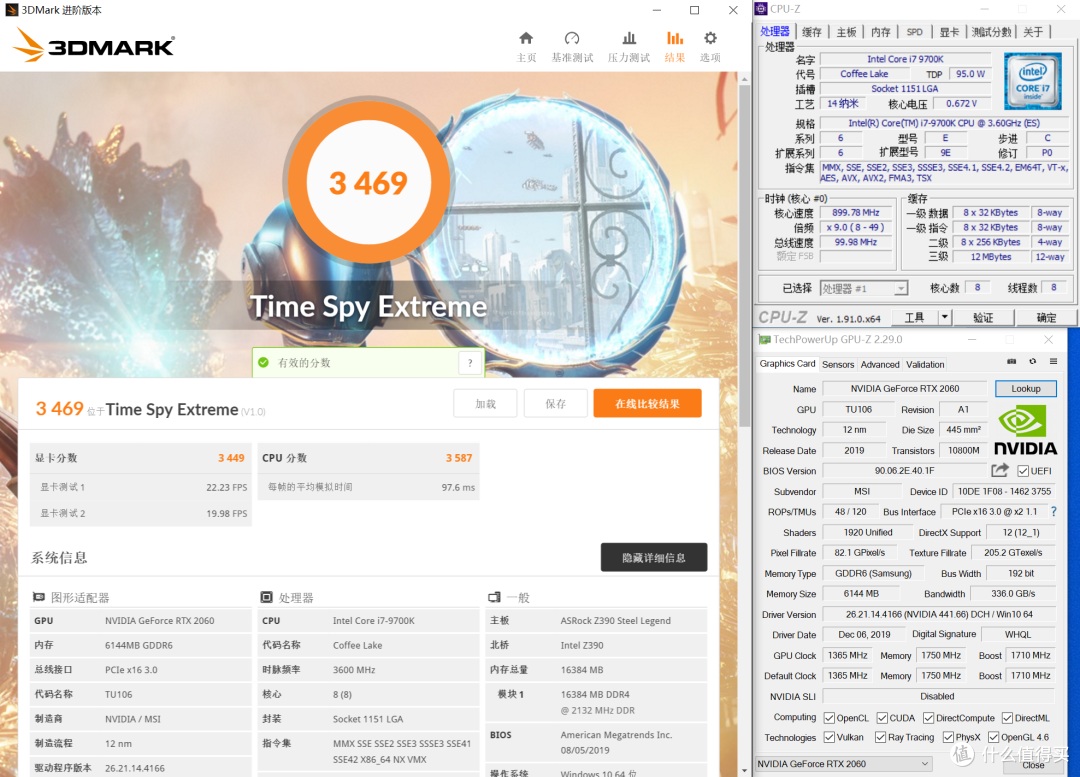Viewport: 1080px width, 777px height.
Task: Toggle the UEFI checkbox in GPU-Z
Action: tap(1023, 471)
